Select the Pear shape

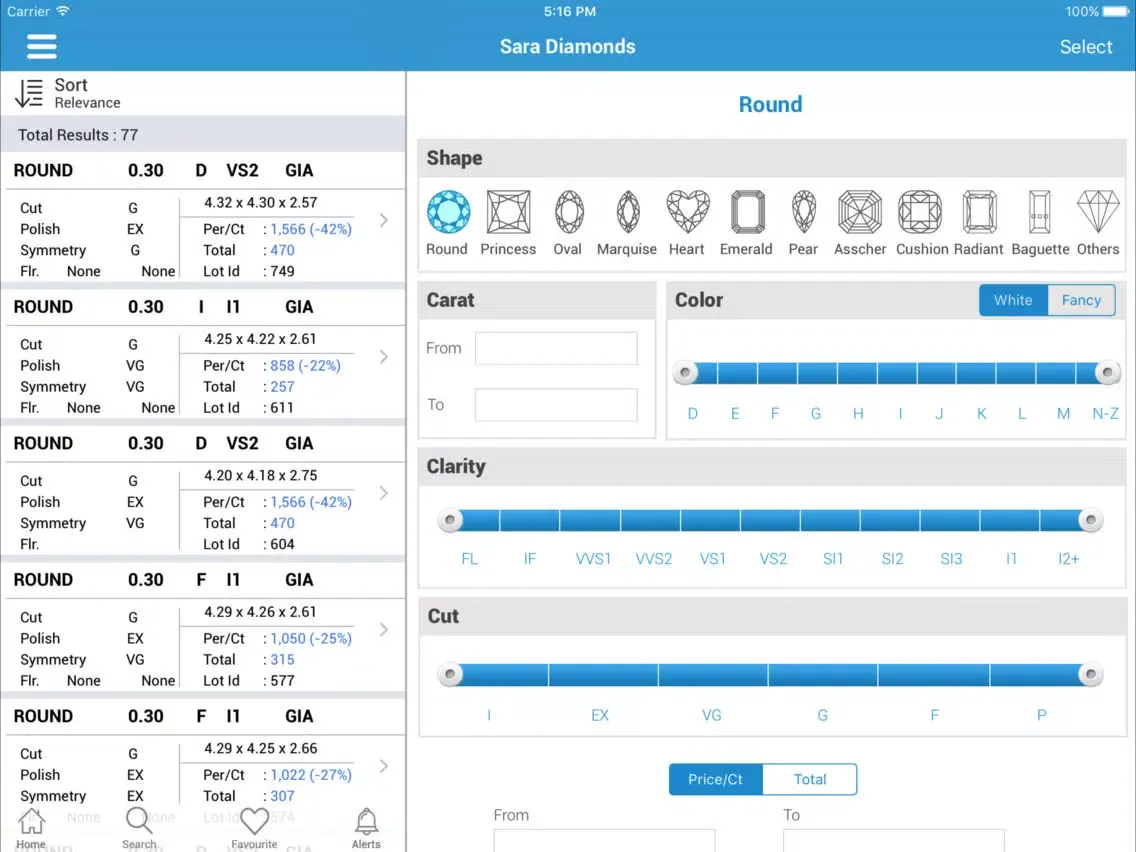click(803, 223)
